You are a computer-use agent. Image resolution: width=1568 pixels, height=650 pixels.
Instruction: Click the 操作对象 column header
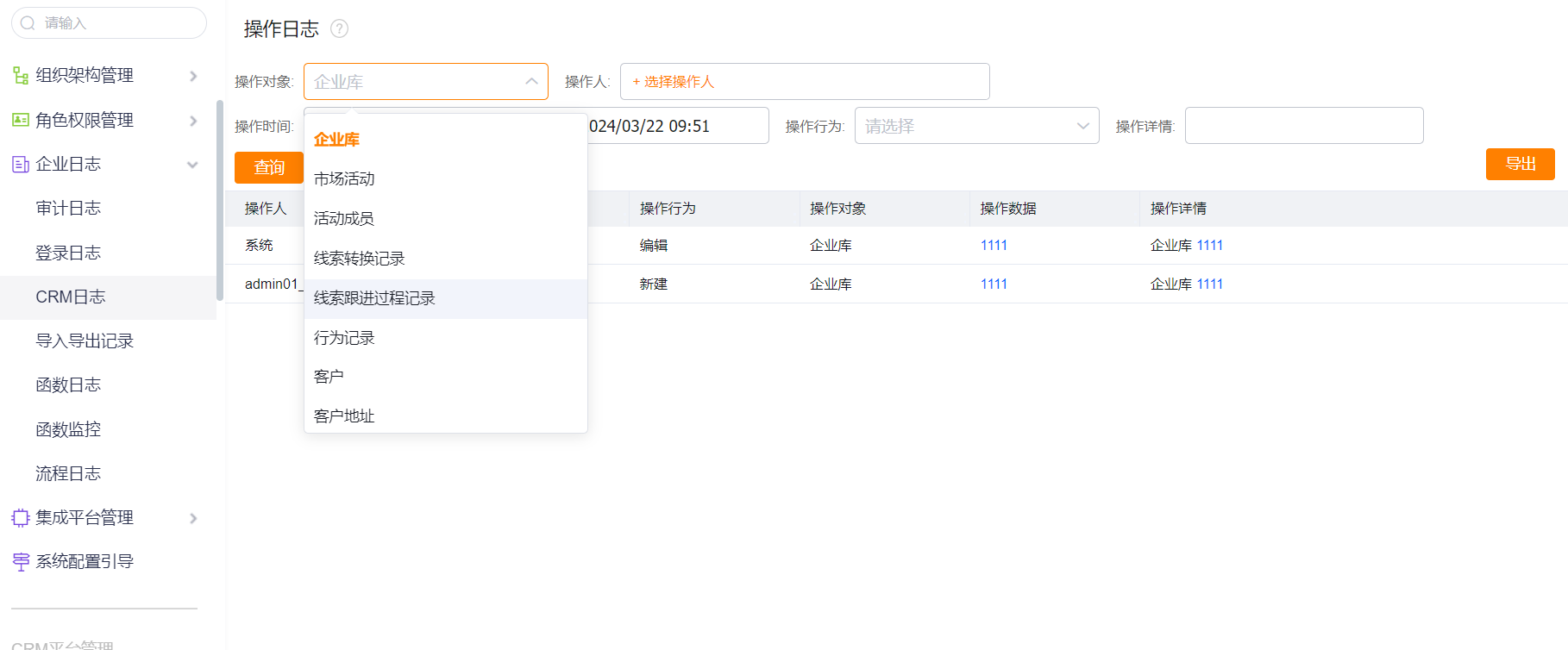837,209
